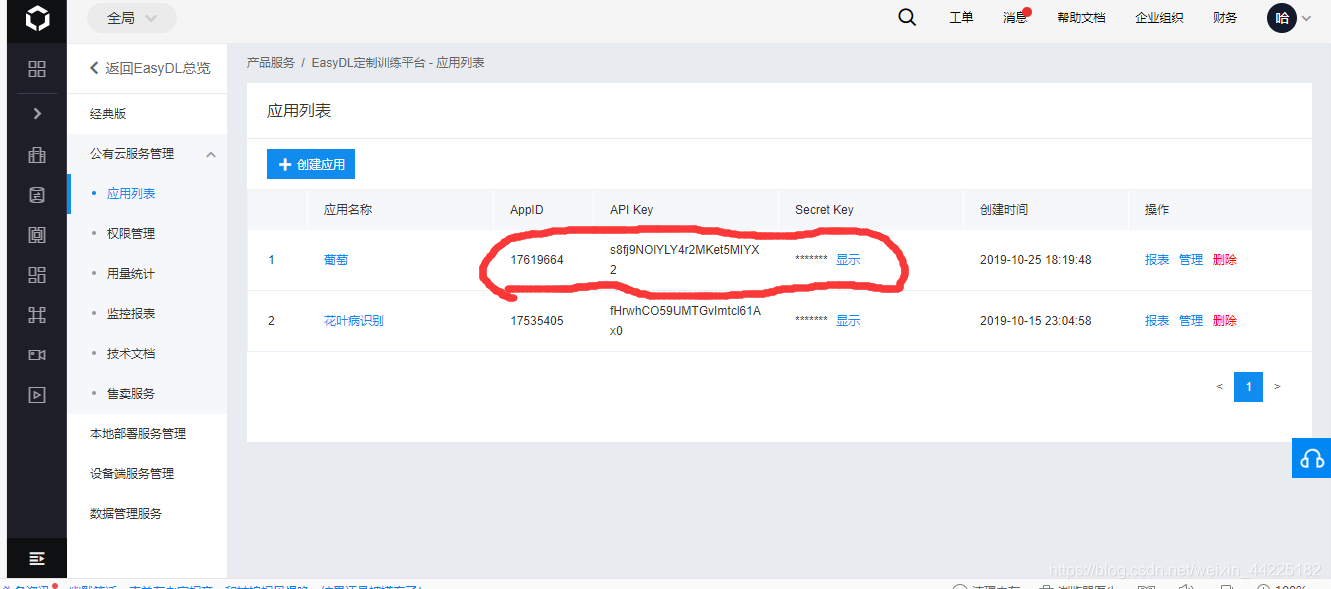Viewport: 1331px width, 589px height.
Task: Click the document-with-arrows icon in dark sidebar
Action: [x=37, y=195]
